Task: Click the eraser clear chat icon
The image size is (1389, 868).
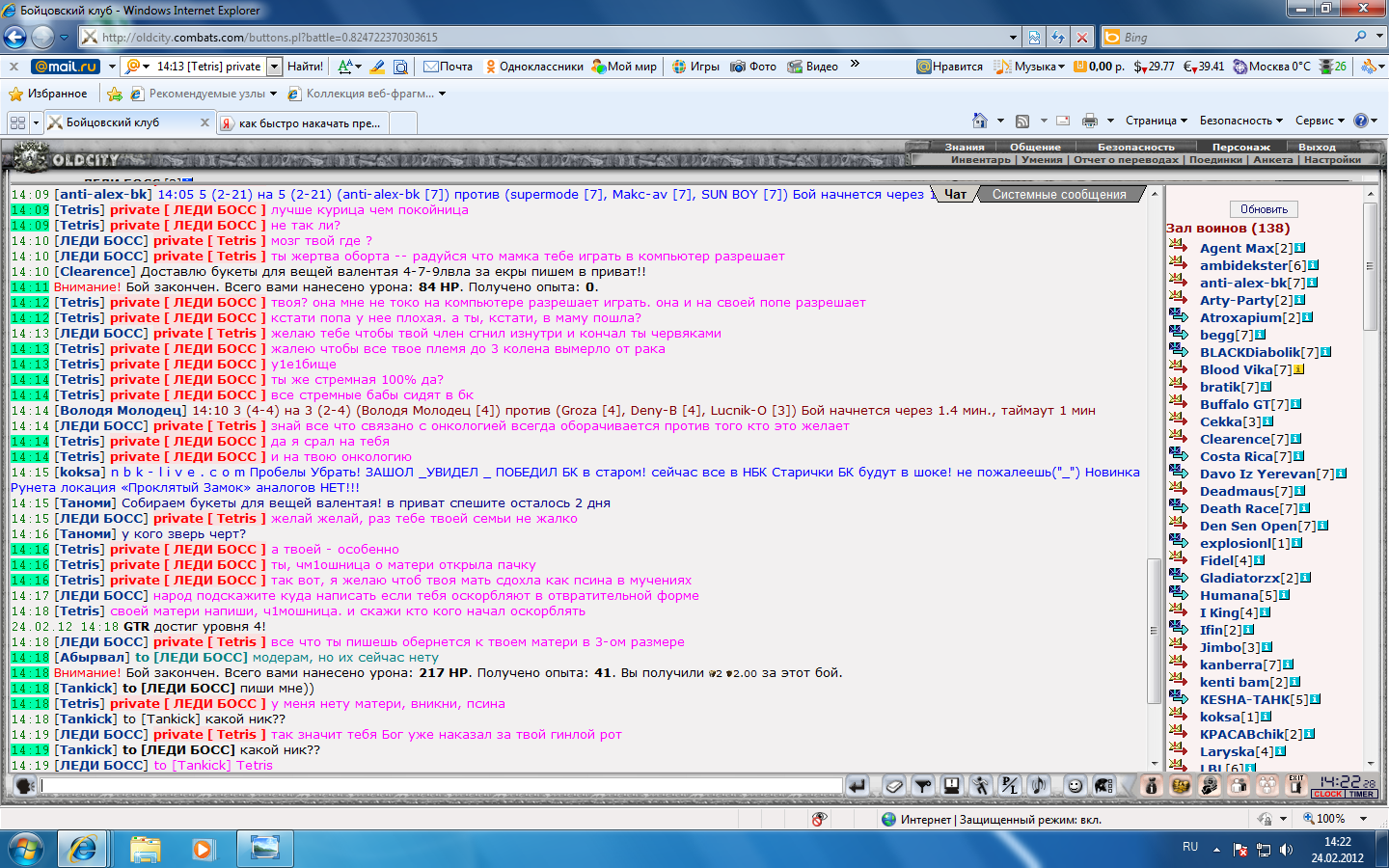Action: click(x=894, y=786)
